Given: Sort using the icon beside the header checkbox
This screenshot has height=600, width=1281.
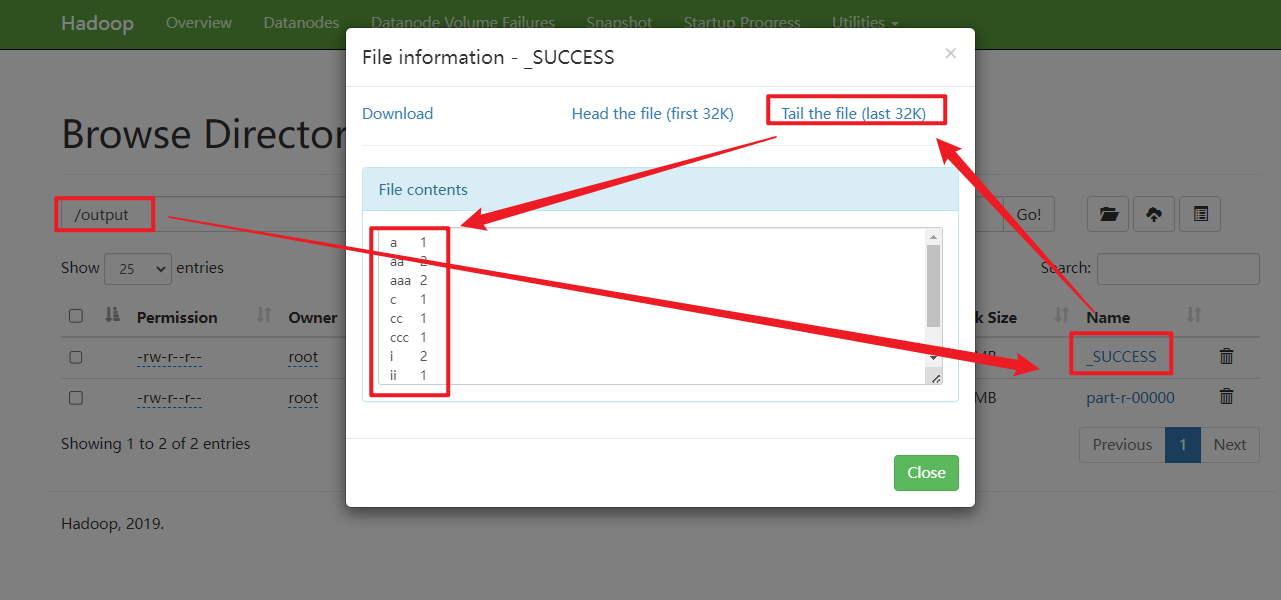Looking at the screenshot, I should click(113, 316).
